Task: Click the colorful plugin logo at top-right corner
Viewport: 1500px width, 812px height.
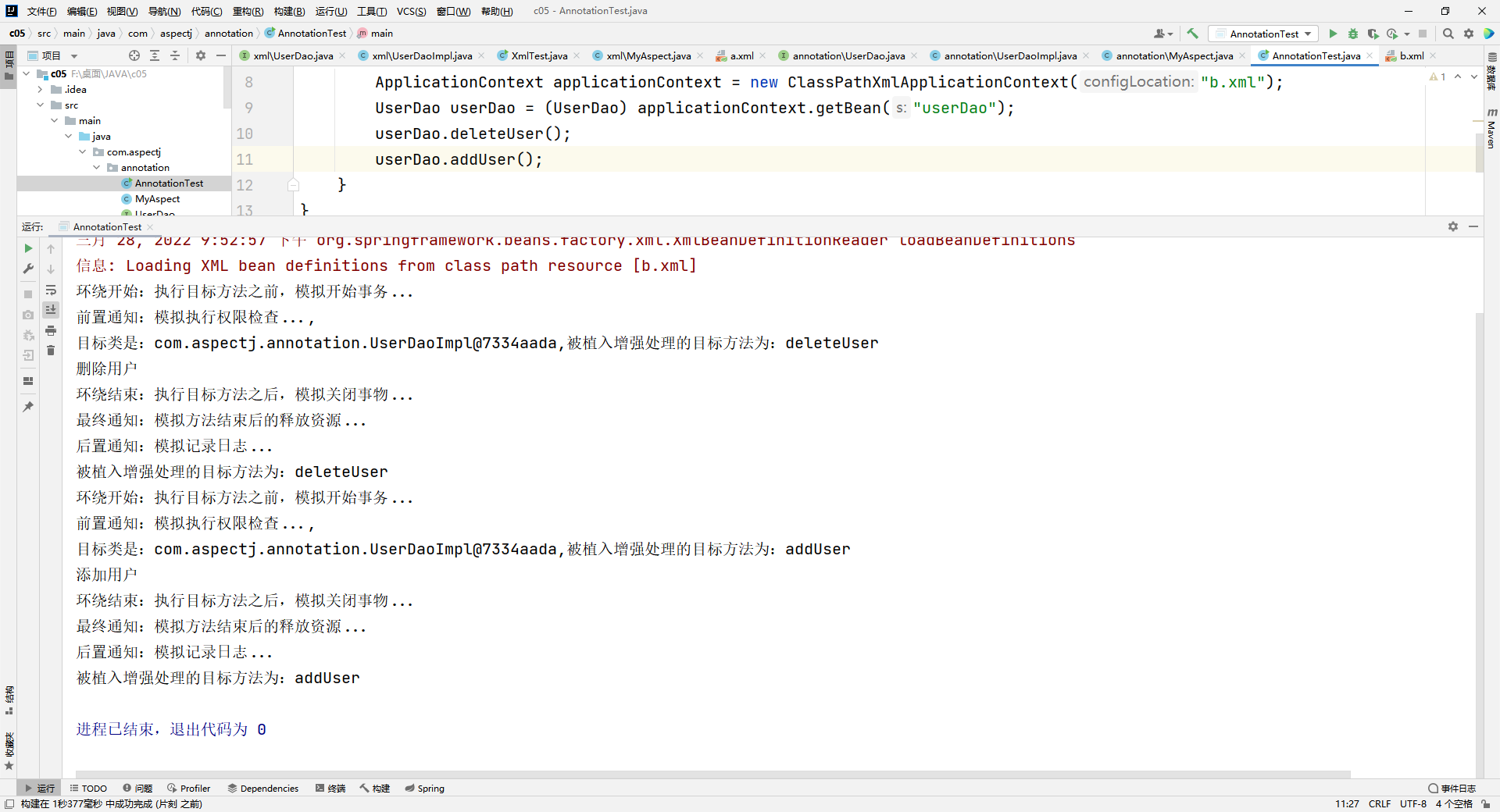Action: pyautogui.click(x=1489, y=34)
